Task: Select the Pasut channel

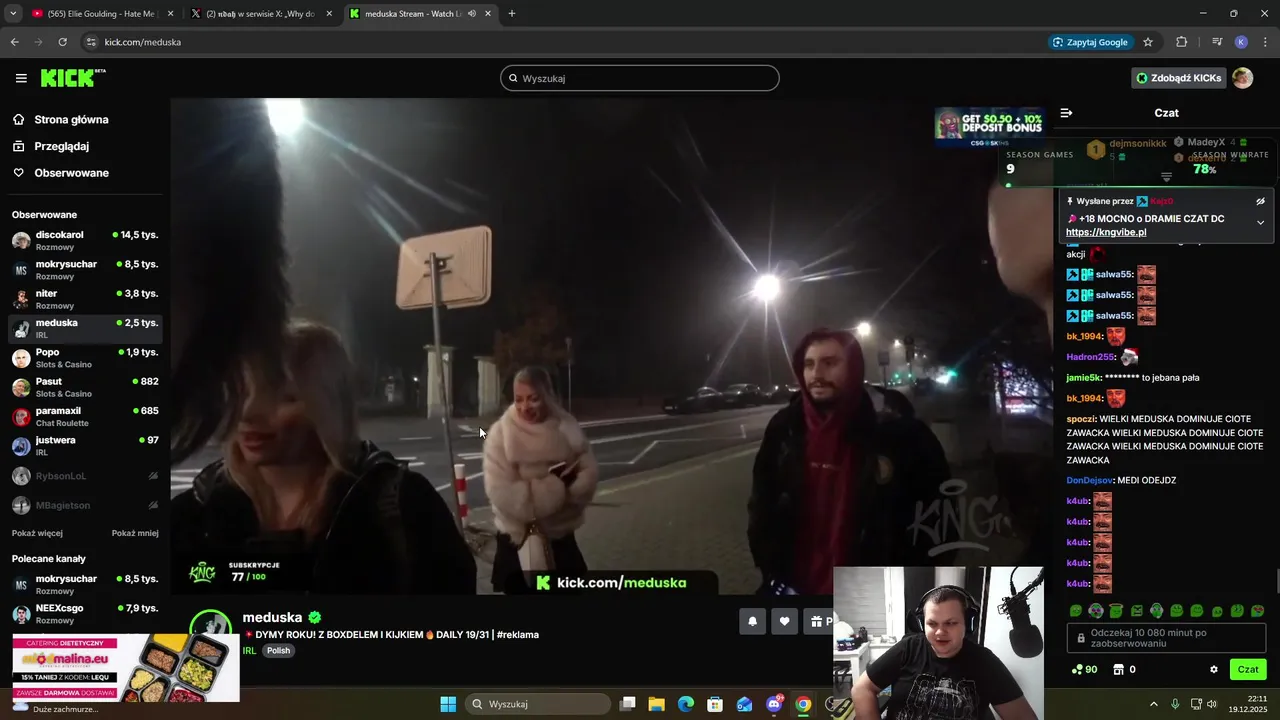Action: tap(85, 387)
